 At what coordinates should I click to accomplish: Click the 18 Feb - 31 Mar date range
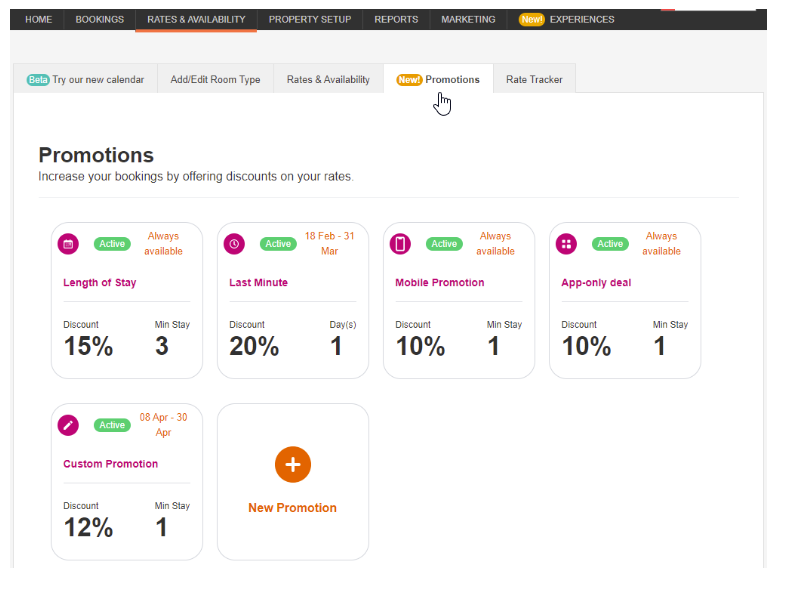coord(329,243)
